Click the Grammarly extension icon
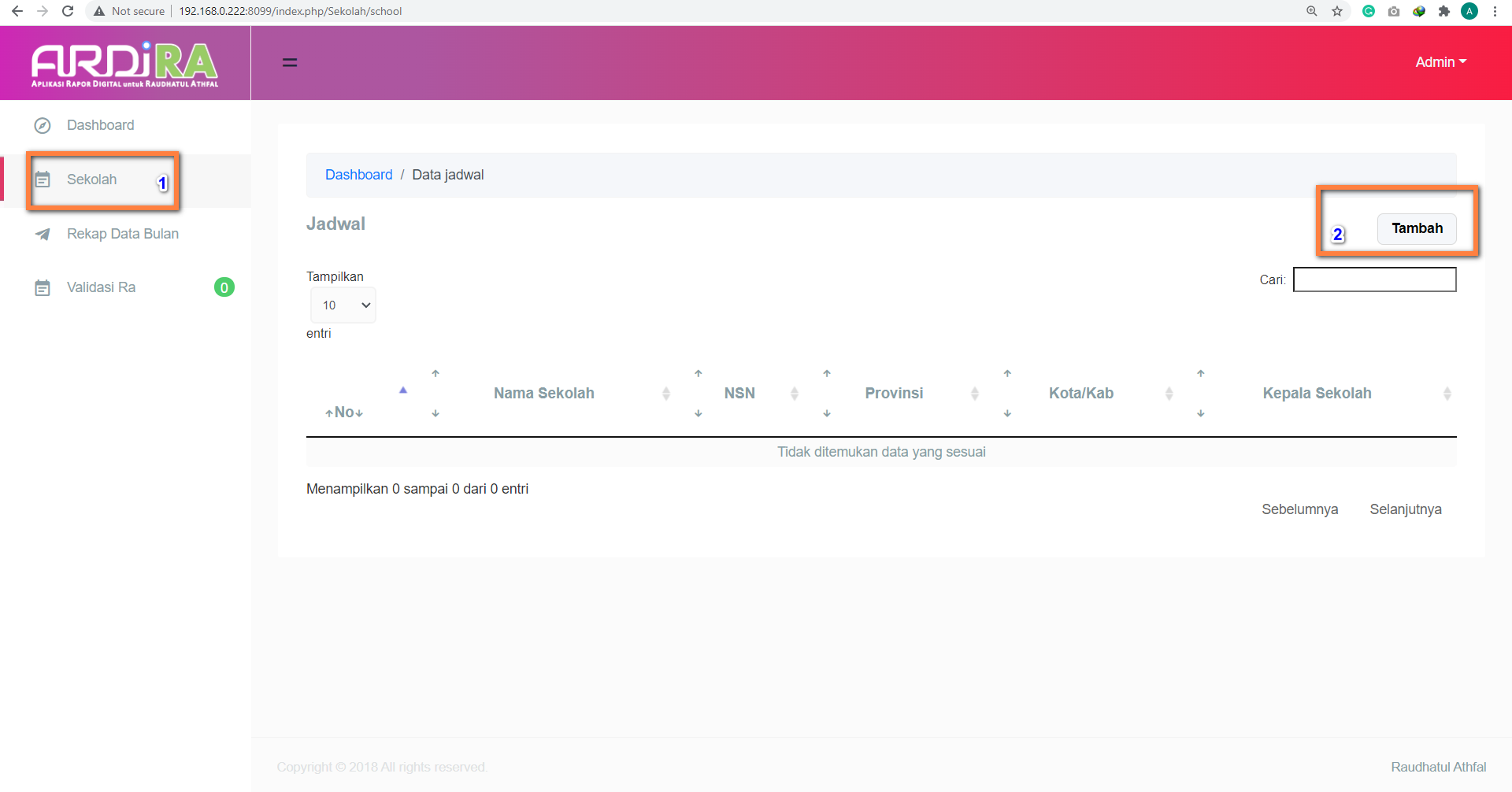1512x792 pixels. (x=1369, y=11)
